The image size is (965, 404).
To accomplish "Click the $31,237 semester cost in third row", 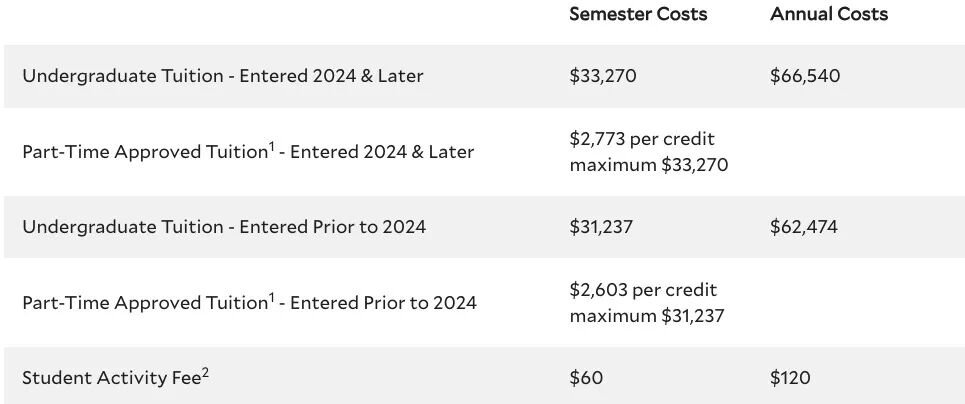I will click(601, 227).
